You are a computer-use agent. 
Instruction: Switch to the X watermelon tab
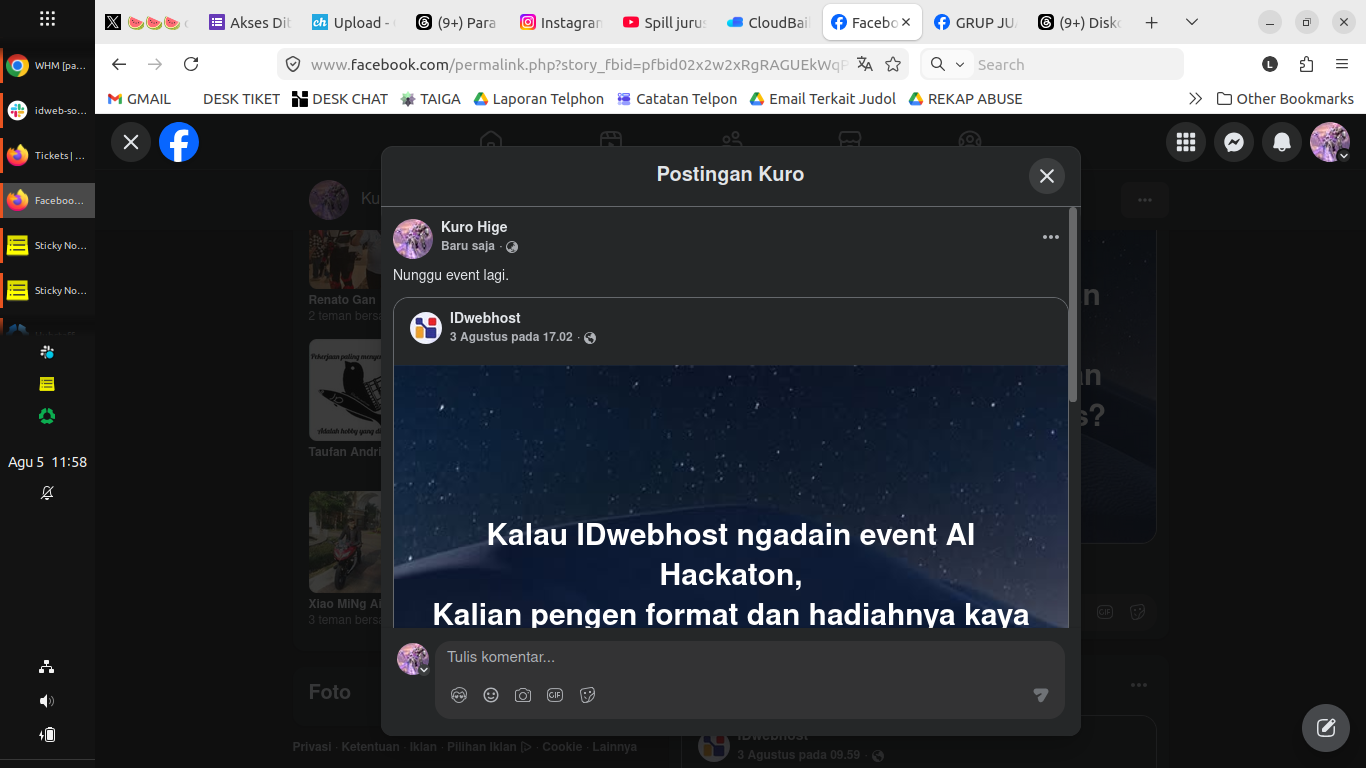click(x=146, y=22)
